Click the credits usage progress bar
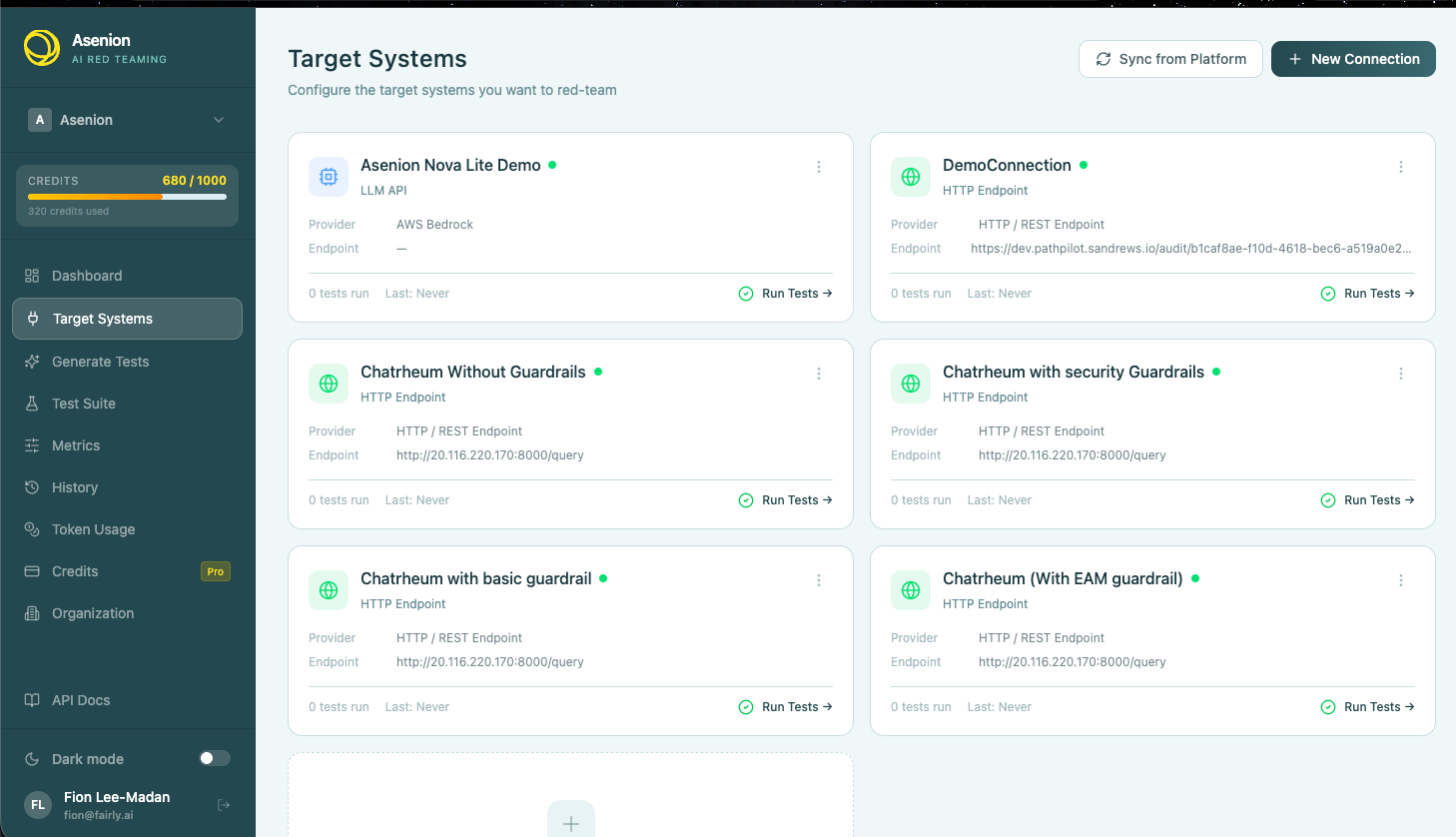 tap(127, 197)
